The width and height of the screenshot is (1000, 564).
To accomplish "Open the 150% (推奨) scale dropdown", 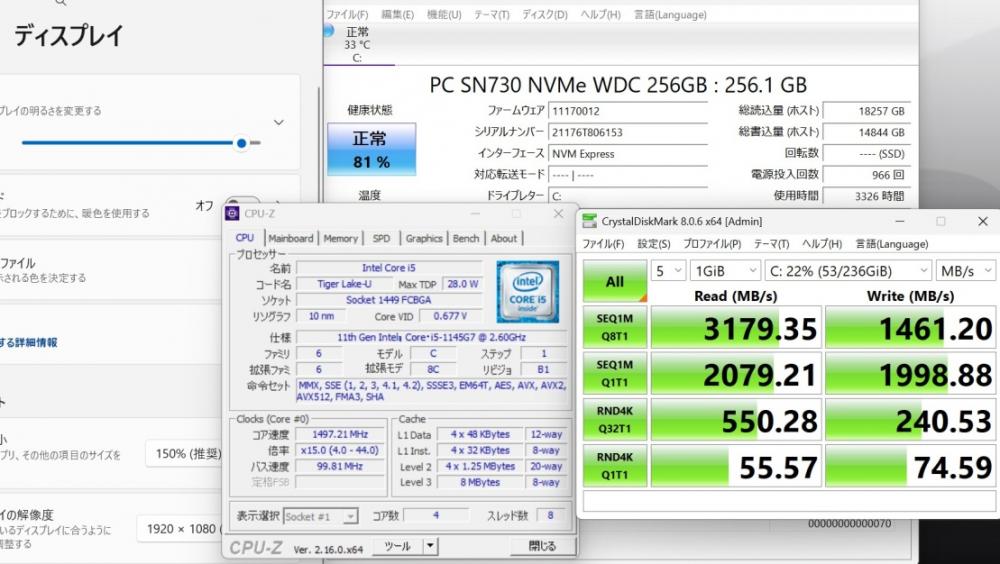I will (x=185, y=454).
